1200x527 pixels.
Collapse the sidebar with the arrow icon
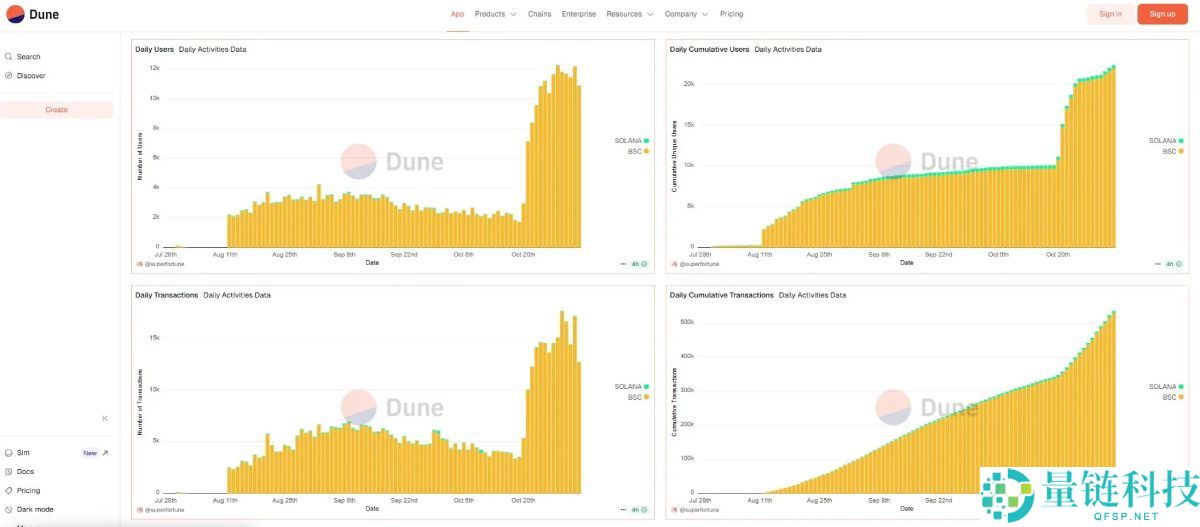[x=105, y=418]
